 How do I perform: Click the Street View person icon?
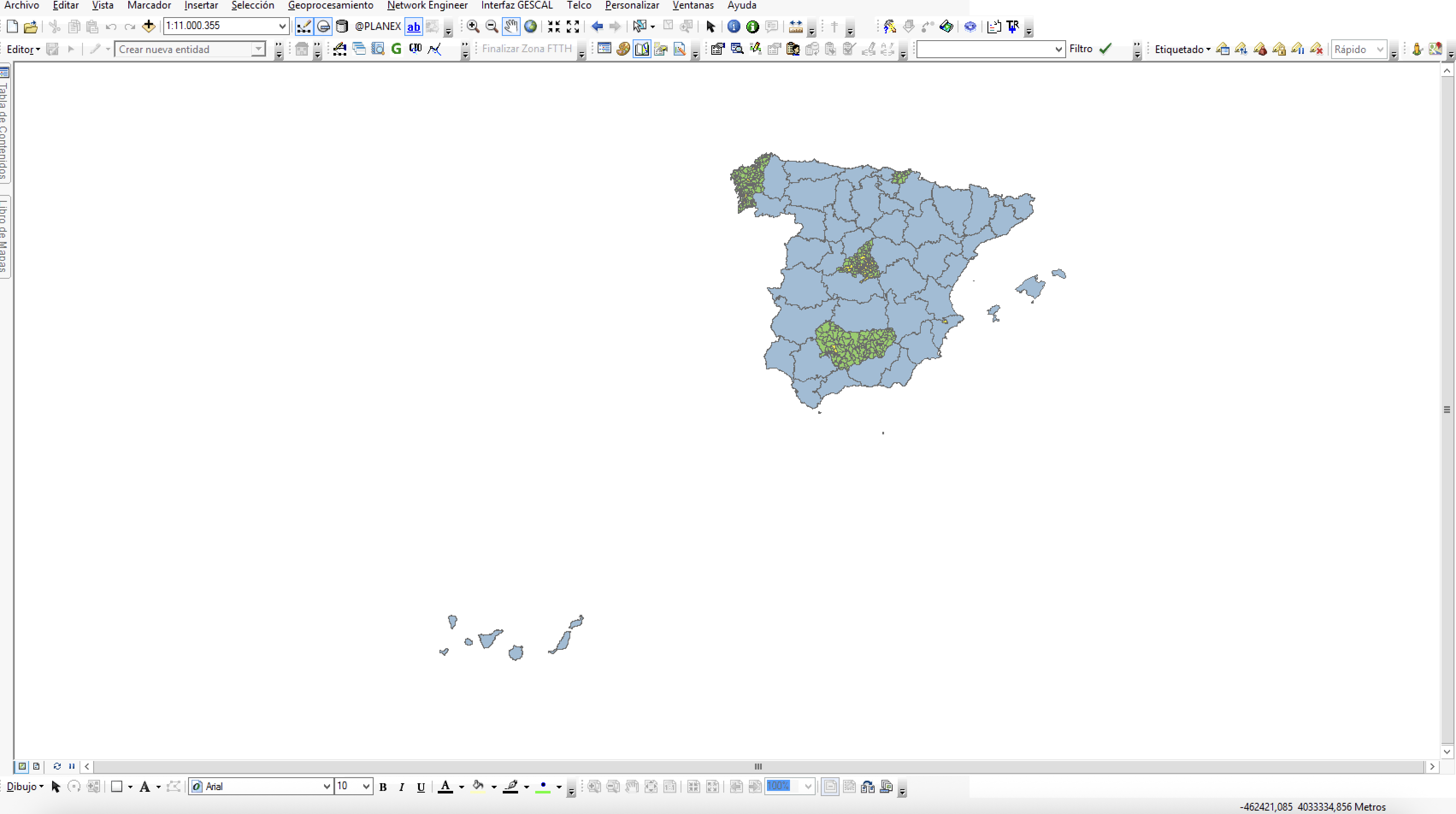1416,49
